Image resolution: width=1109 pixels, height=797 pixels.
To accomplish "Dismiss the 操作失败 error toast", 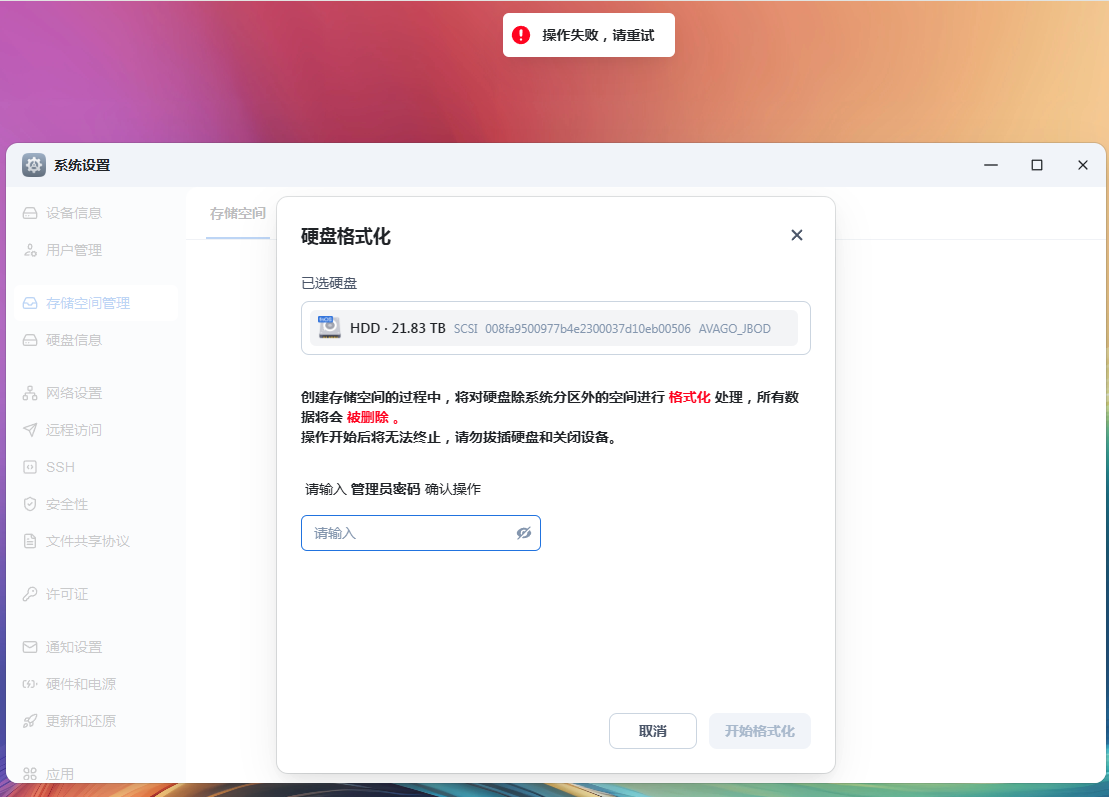I will 589,34.
